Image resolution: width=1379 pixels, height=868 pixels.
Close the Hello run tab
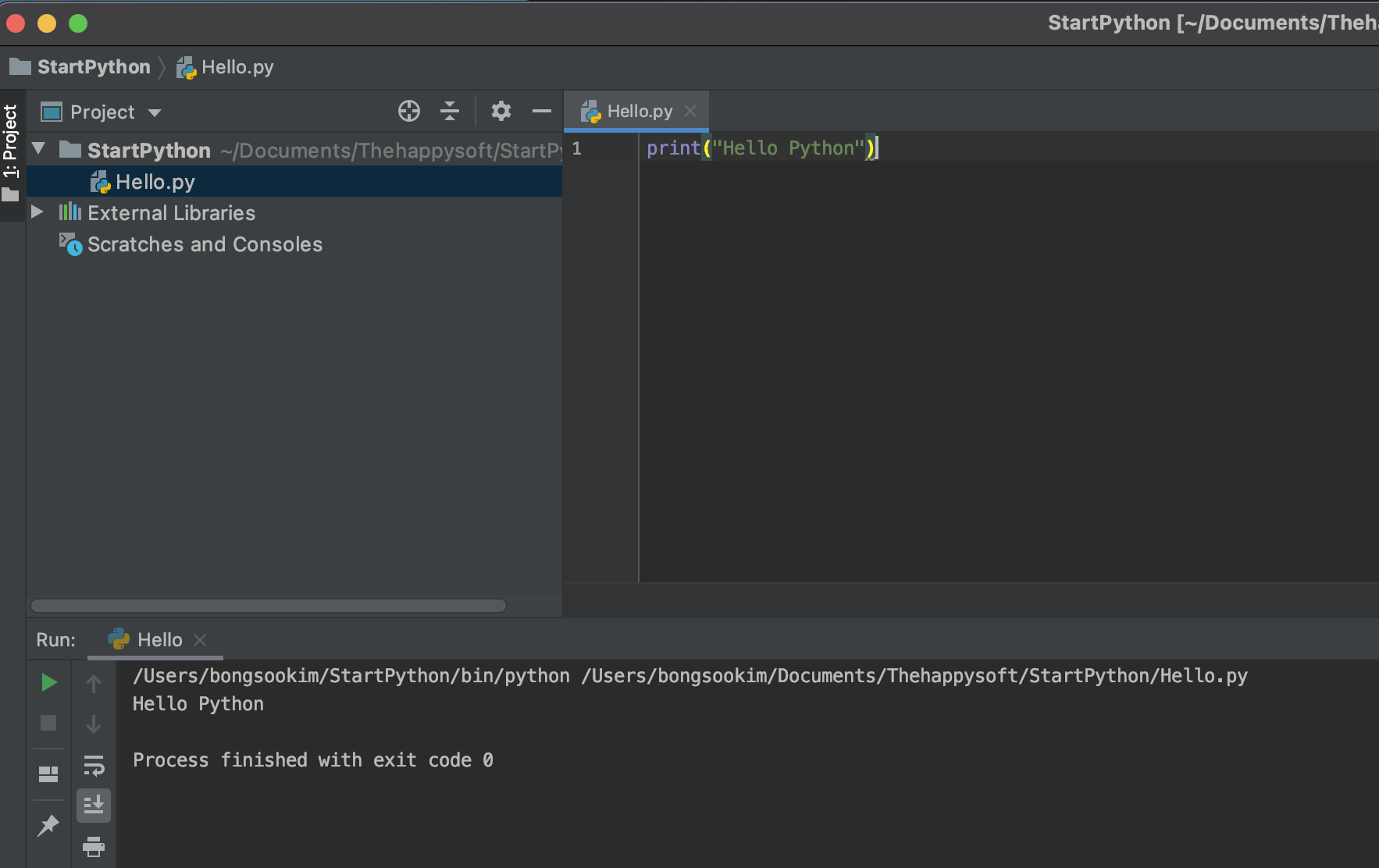(x=200, y=640)
